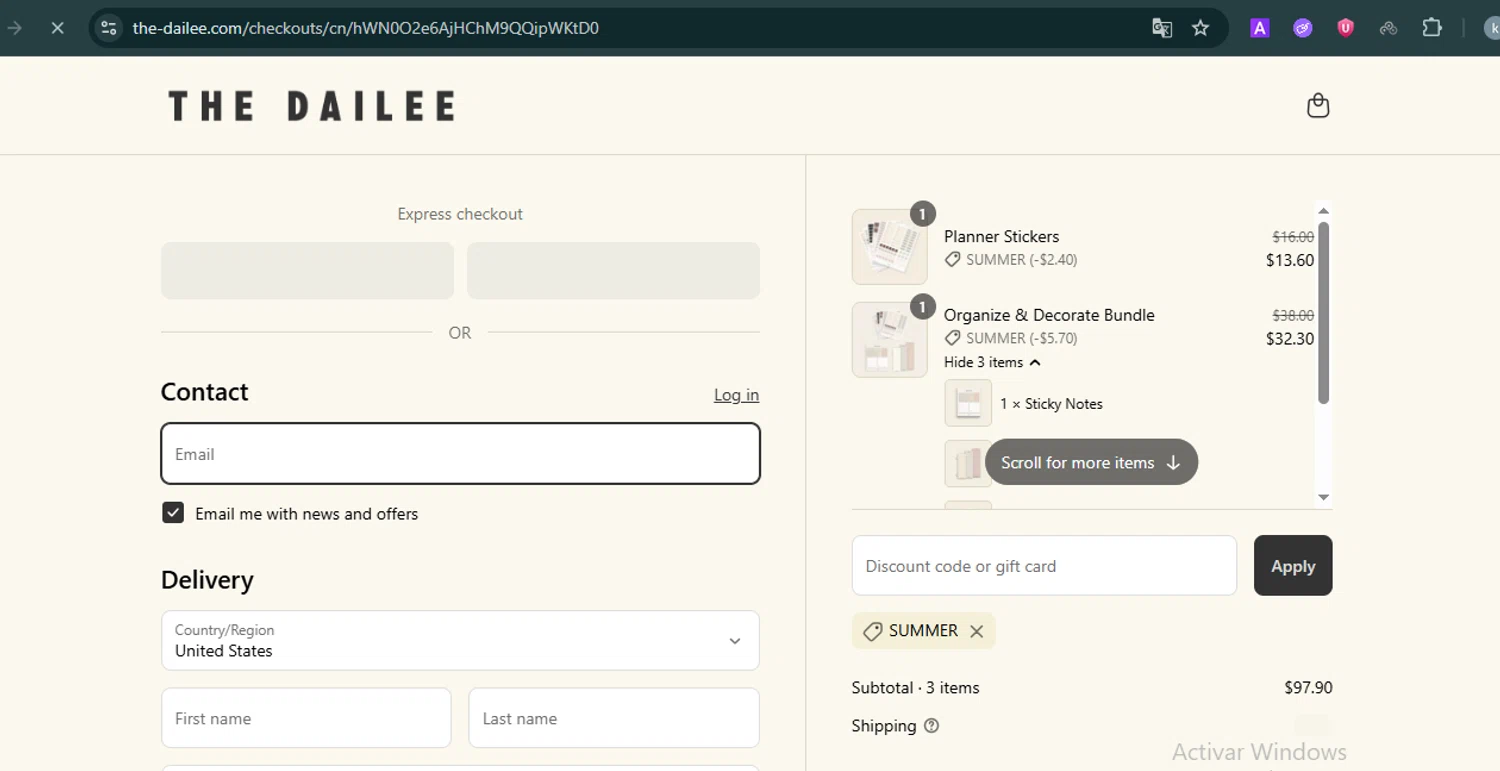
Task: Click the down arrow on the order summary scrollbar
Action: [1324, 497]
